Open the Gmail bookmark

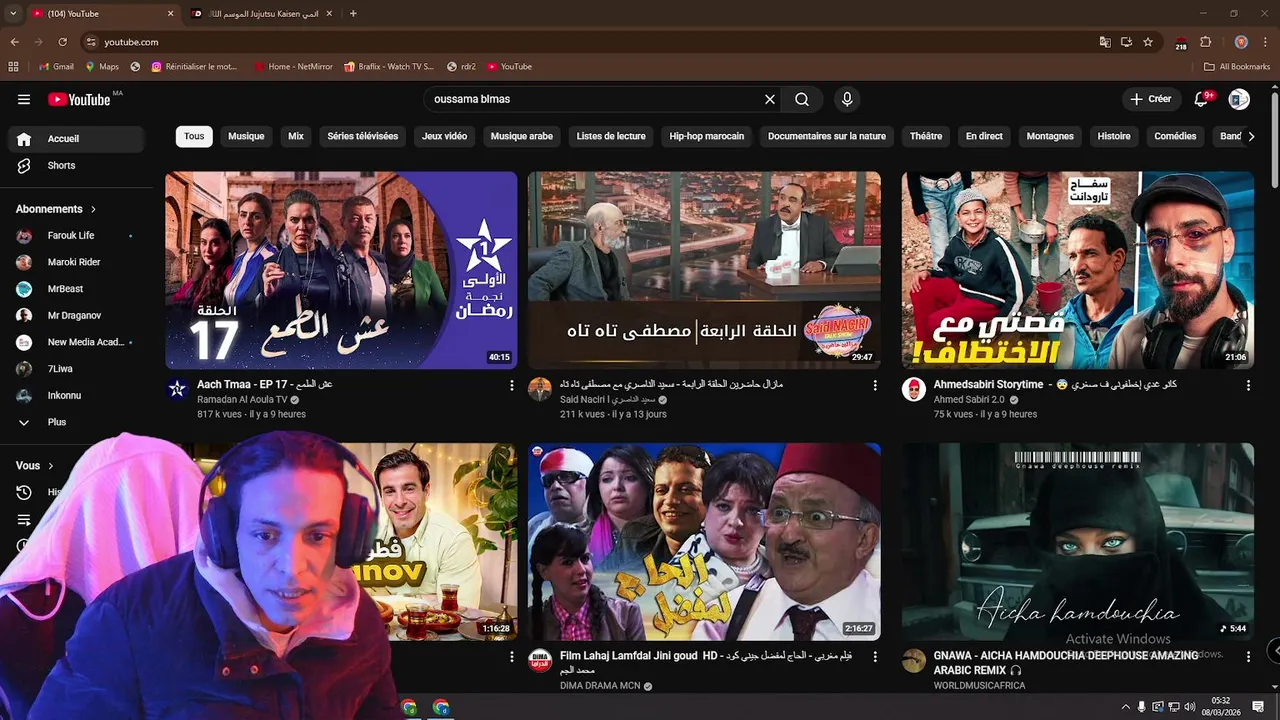coord(56,67)
